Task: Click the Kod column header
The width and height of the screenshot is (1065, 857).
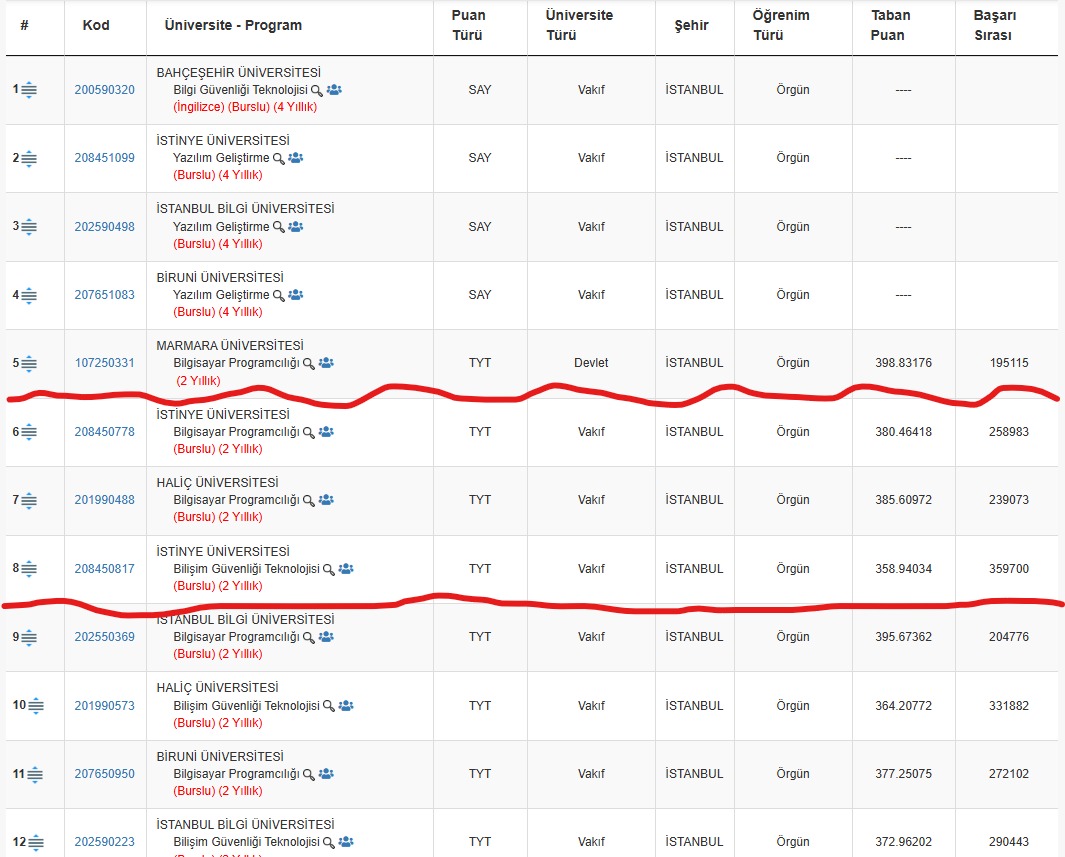Action: 96,25
